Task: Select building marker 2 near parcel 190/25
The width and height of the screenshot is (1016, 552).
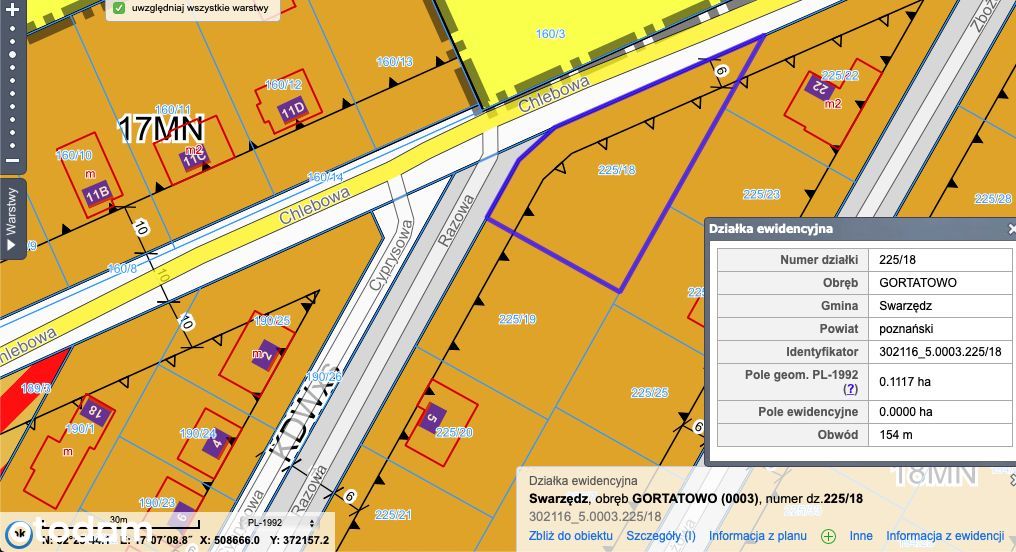Action: click(266, 355)
